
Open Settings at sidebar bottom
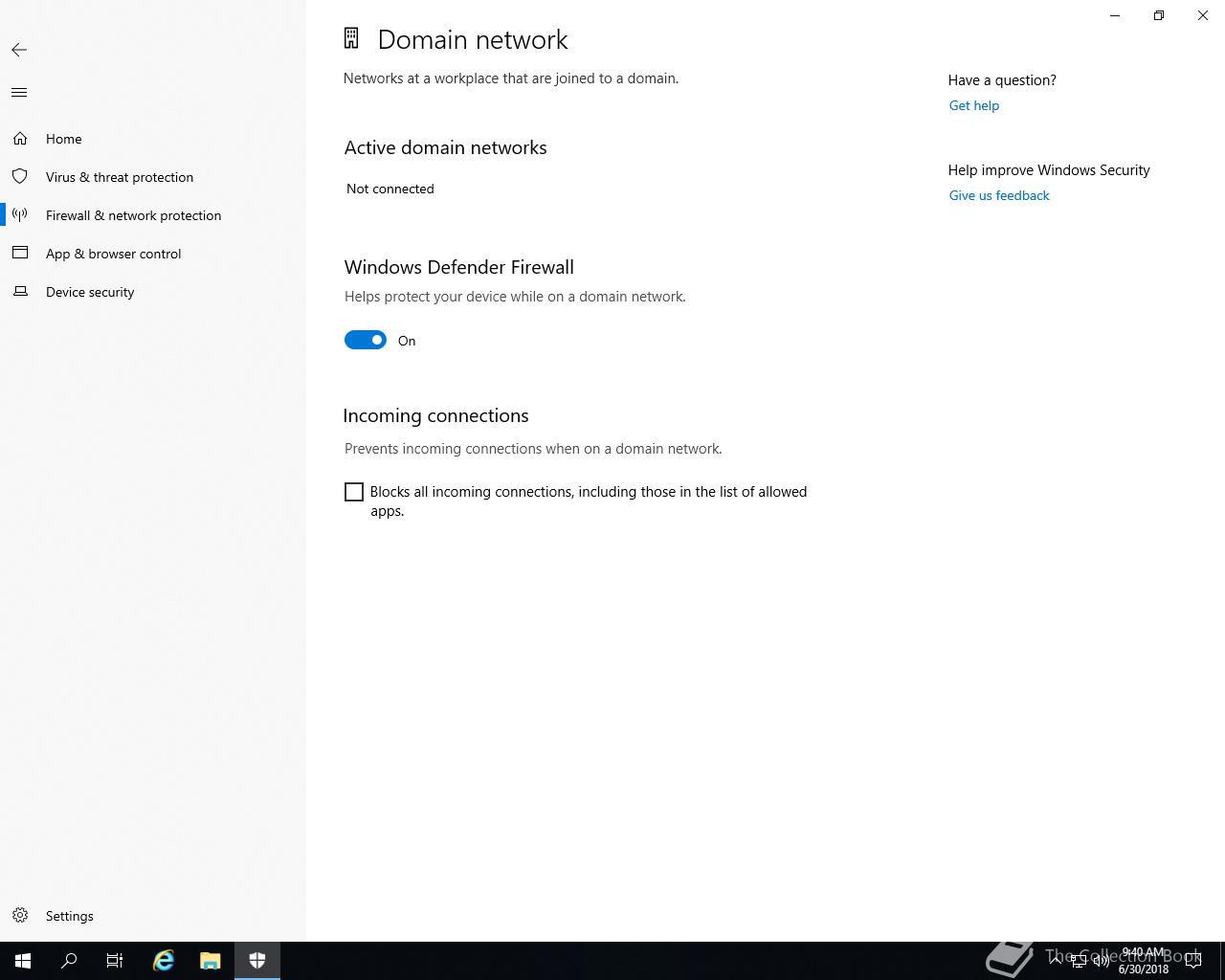(x=153, y=916)
